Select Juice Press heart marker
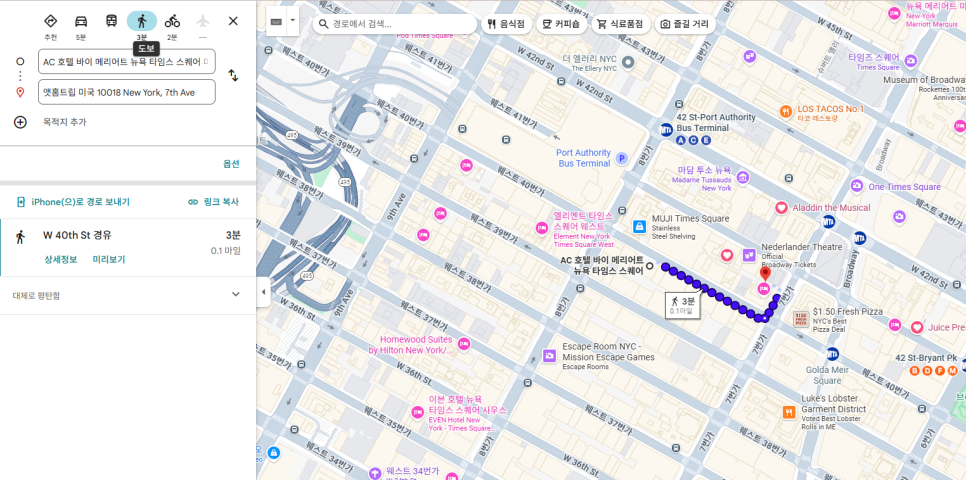 tap(917, 327)
